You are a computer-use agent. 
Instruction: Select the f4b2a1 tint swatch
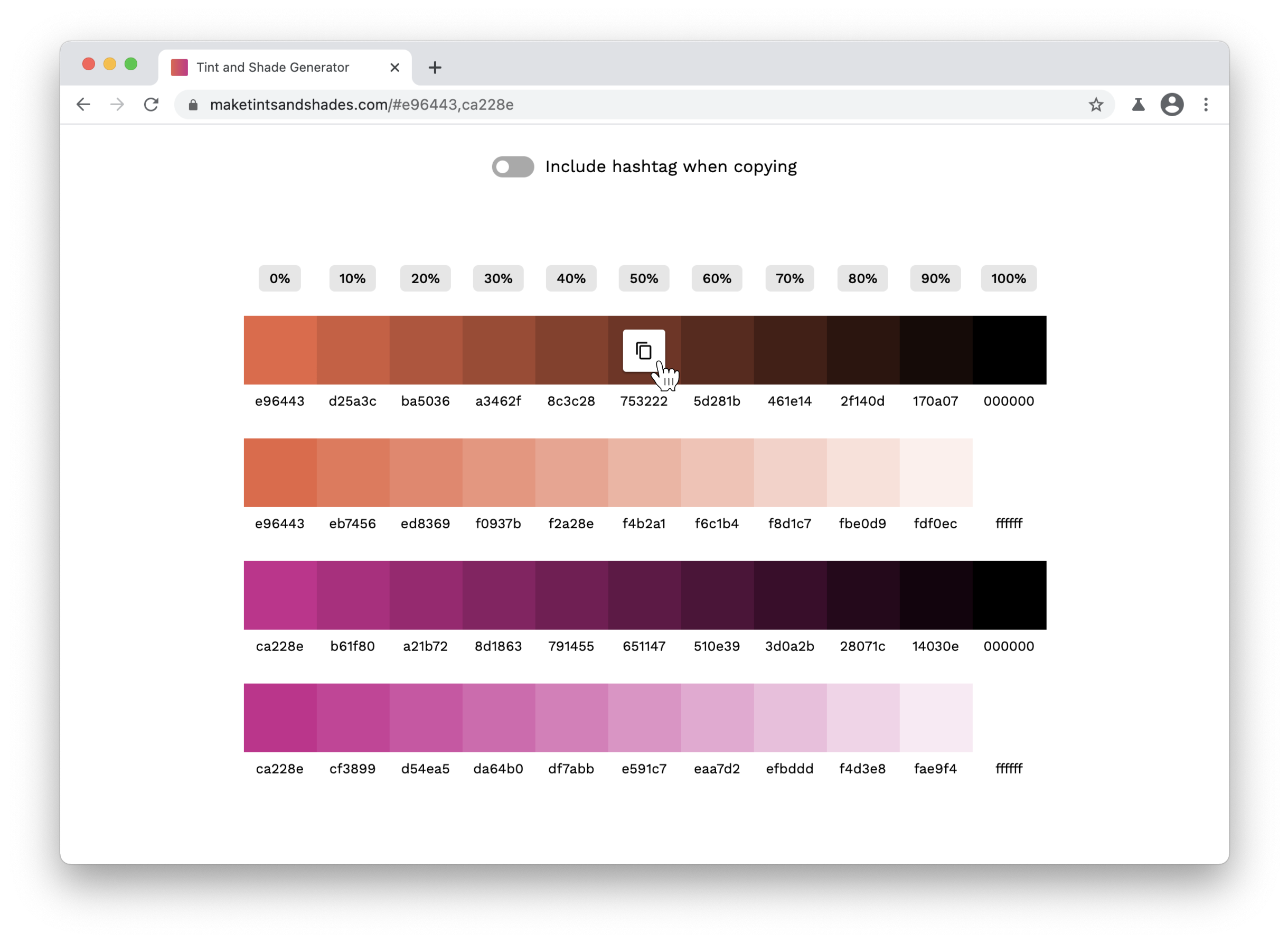(644, 473)
